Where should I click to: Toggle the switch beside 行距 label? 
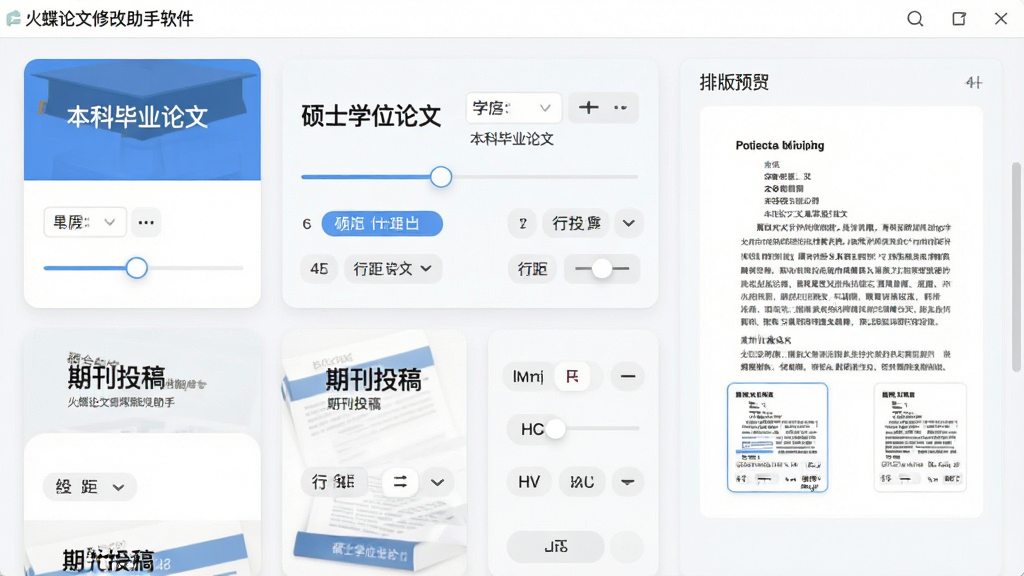tap(601, 268)
